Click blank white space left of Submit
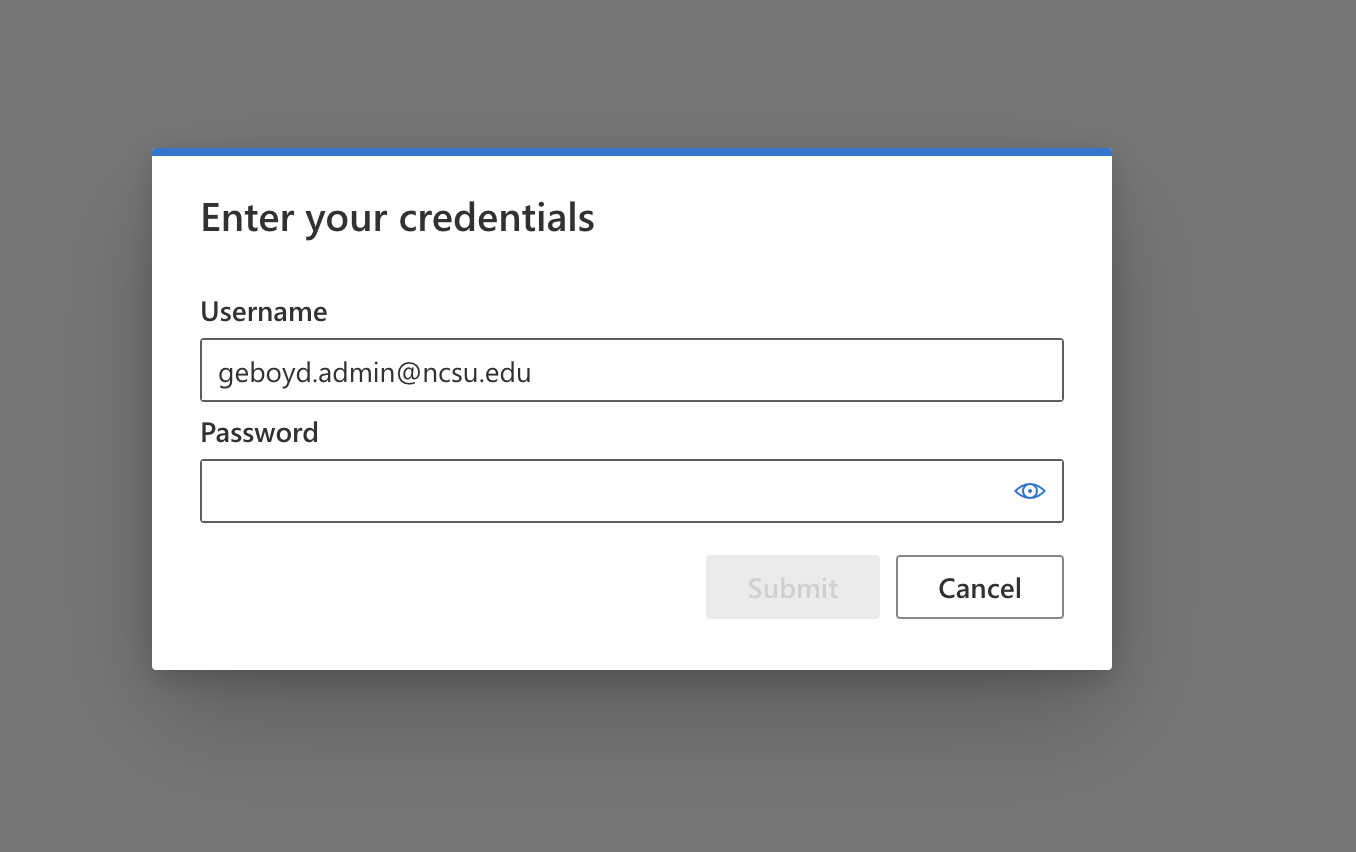 click(450, 588)
